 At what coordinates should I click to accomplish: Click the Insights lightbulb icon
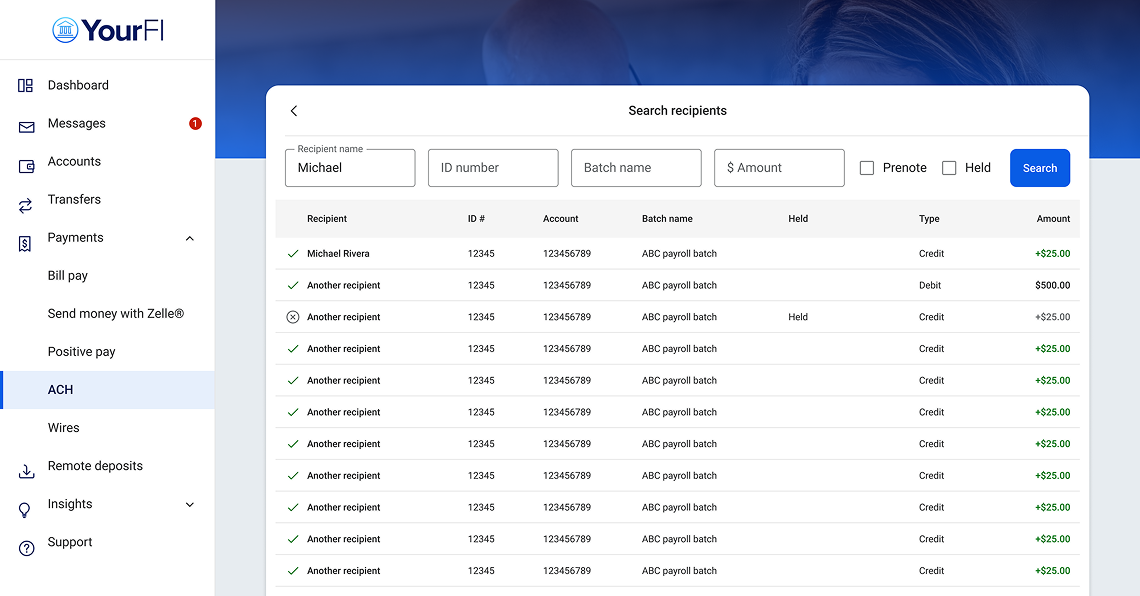[24, 504]
